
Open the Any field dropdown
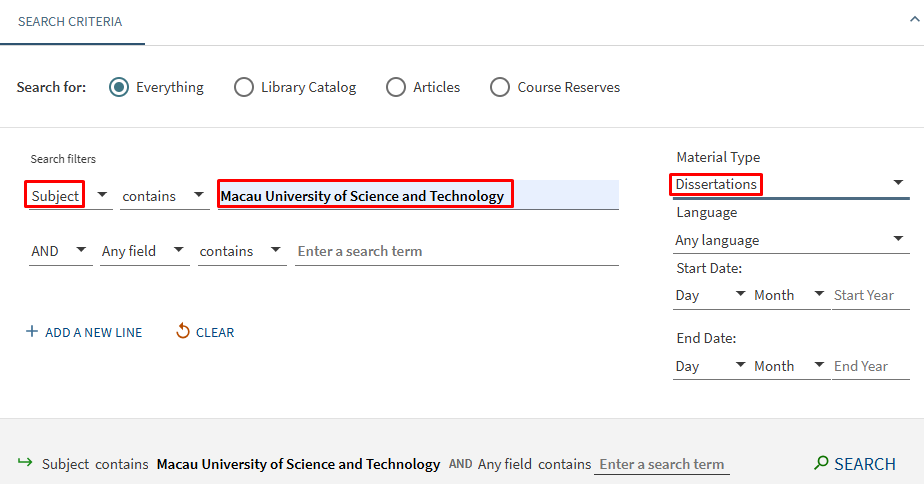[x=144, y=251]
